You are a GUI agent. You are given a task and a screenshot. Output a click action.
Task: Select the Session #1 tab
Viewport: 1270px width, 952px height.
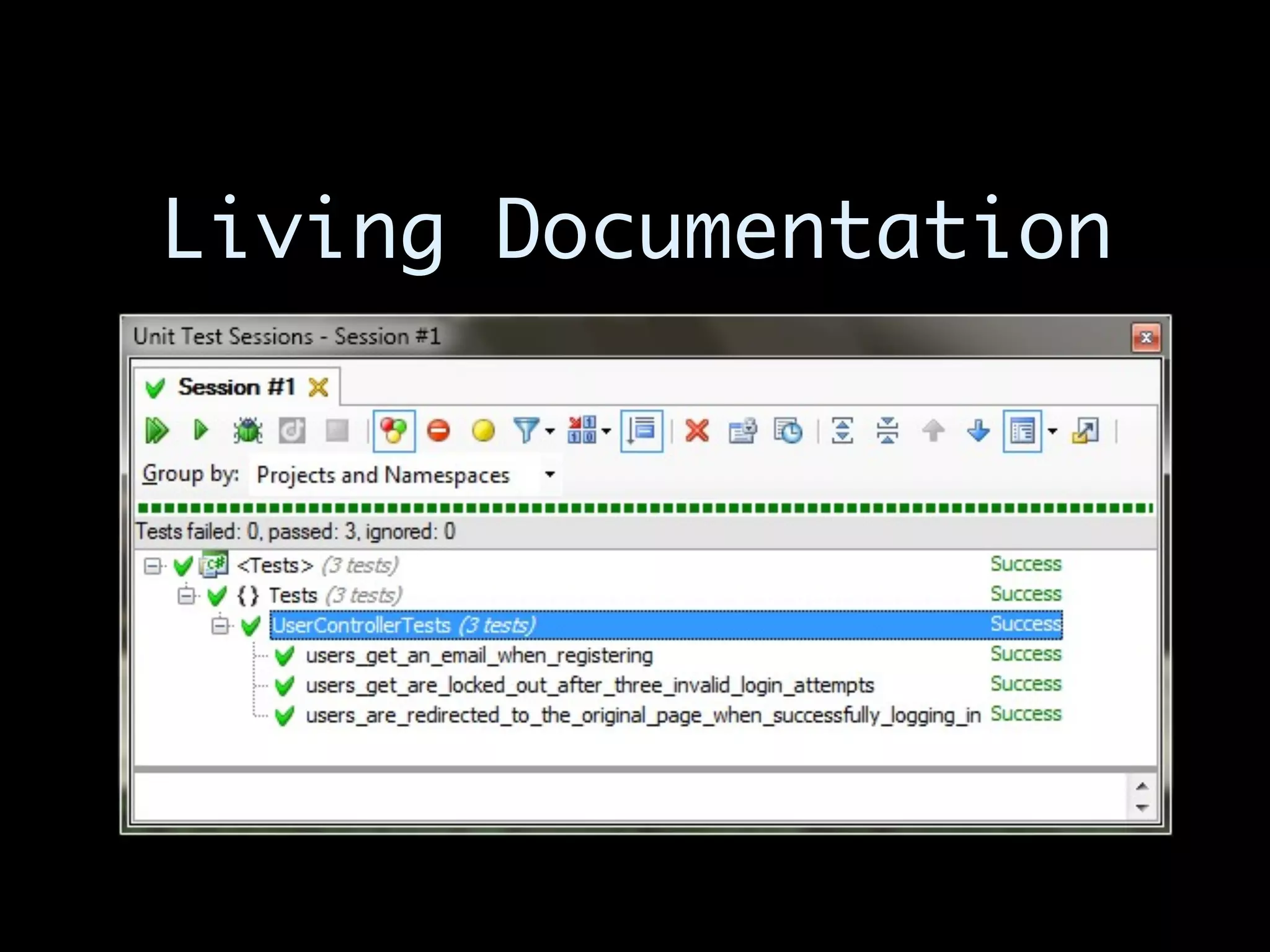click(x=236, y=387)
